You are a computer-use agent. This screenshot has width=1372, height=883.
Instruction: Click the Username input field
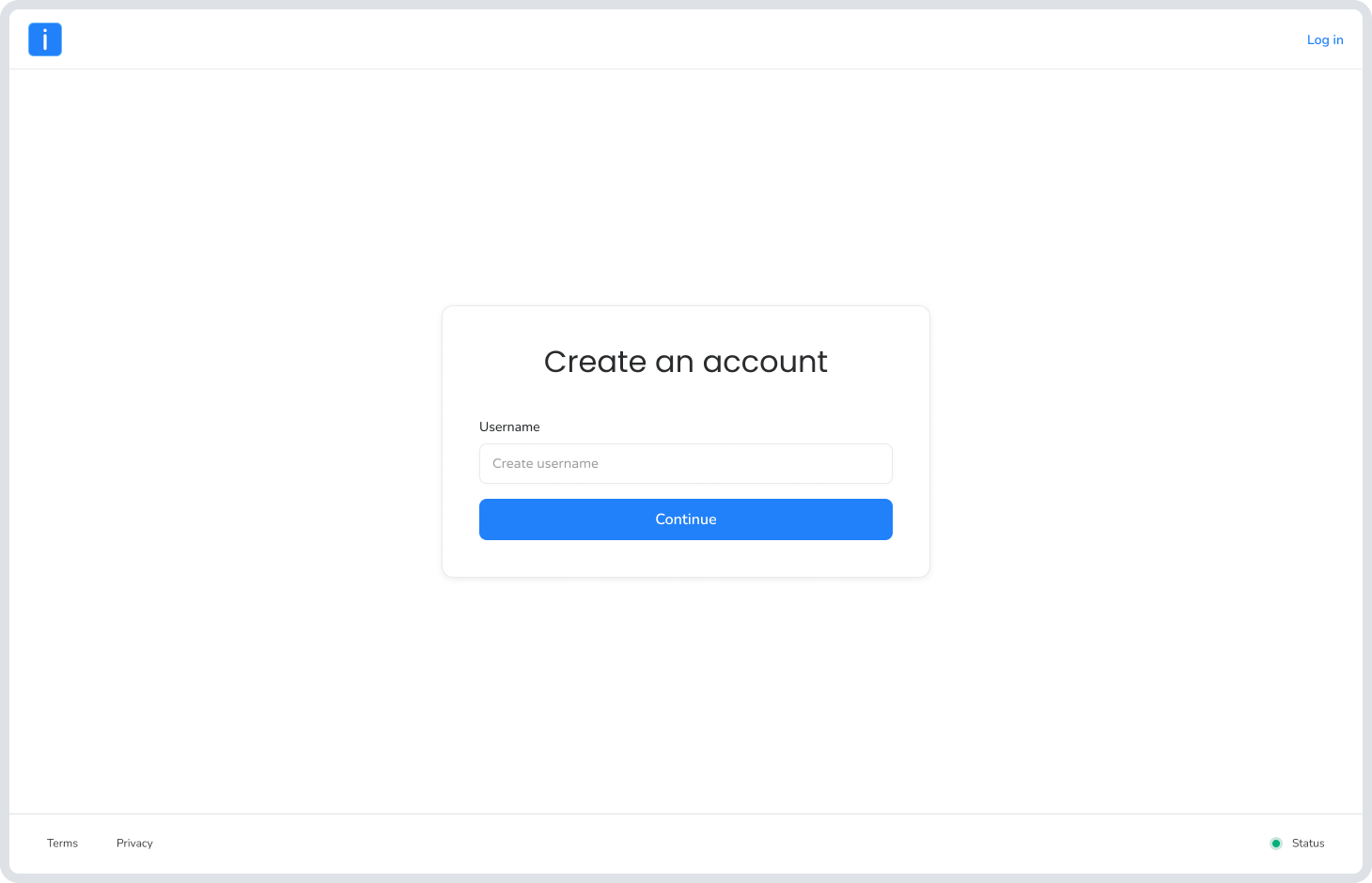click(686, 463)
